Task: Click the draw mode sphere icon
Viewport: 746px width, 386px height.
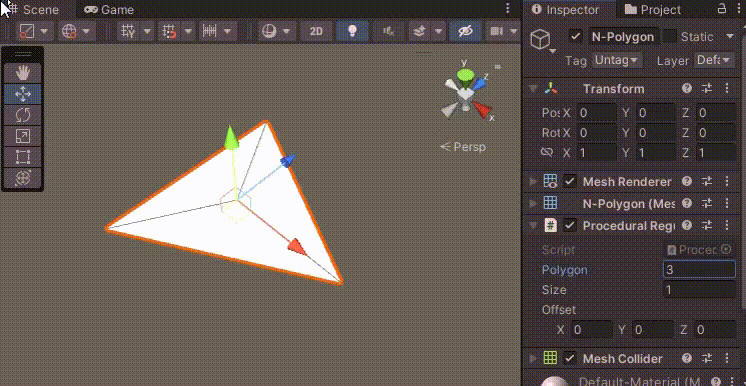Action: point(270,31)
